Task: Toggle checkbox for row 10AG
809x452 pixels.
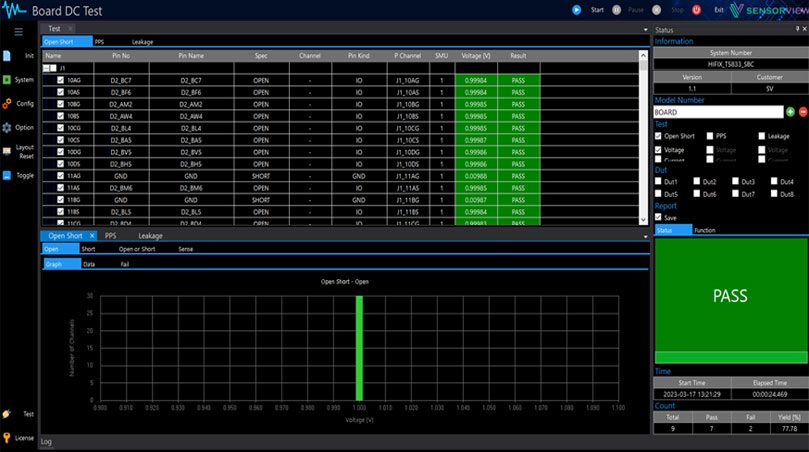Action: click(60, 80)
